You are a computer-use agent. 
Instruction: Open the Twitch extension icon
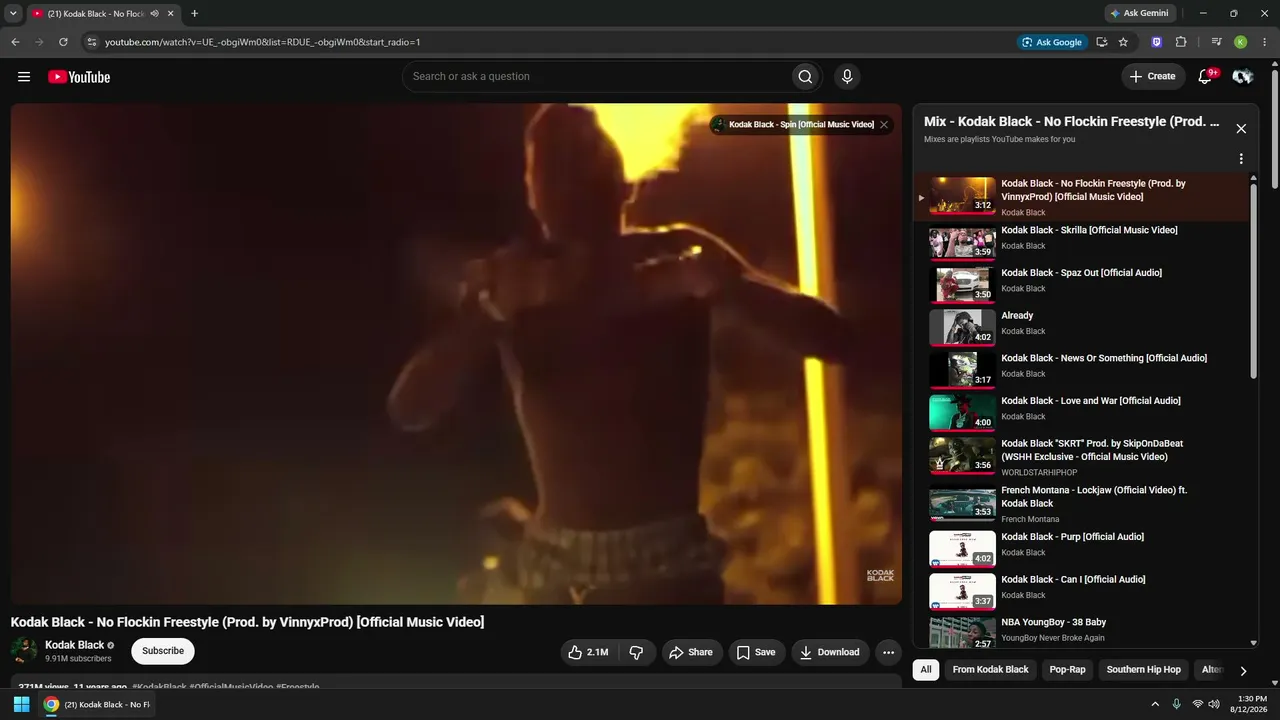coord(1157,42)
